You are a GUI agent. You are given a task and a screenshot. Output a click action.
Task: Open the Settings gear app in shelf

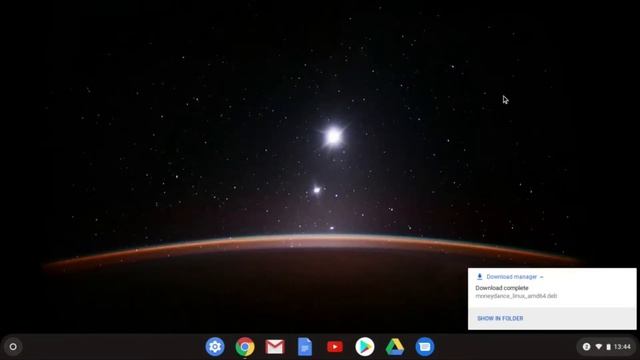(x=215, y=347)
